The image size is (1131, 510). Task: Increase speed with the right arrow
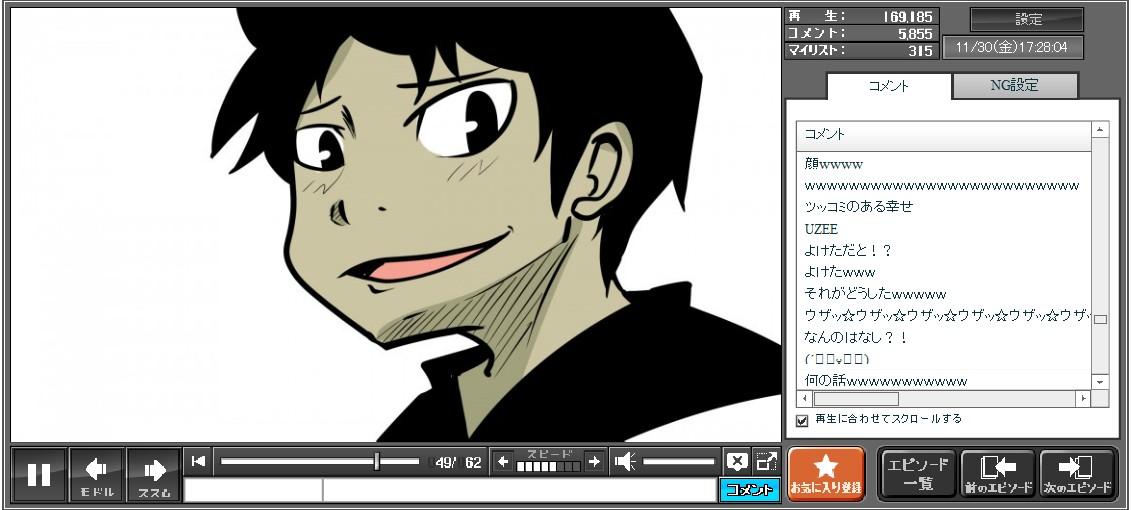[x=594, y=461]
